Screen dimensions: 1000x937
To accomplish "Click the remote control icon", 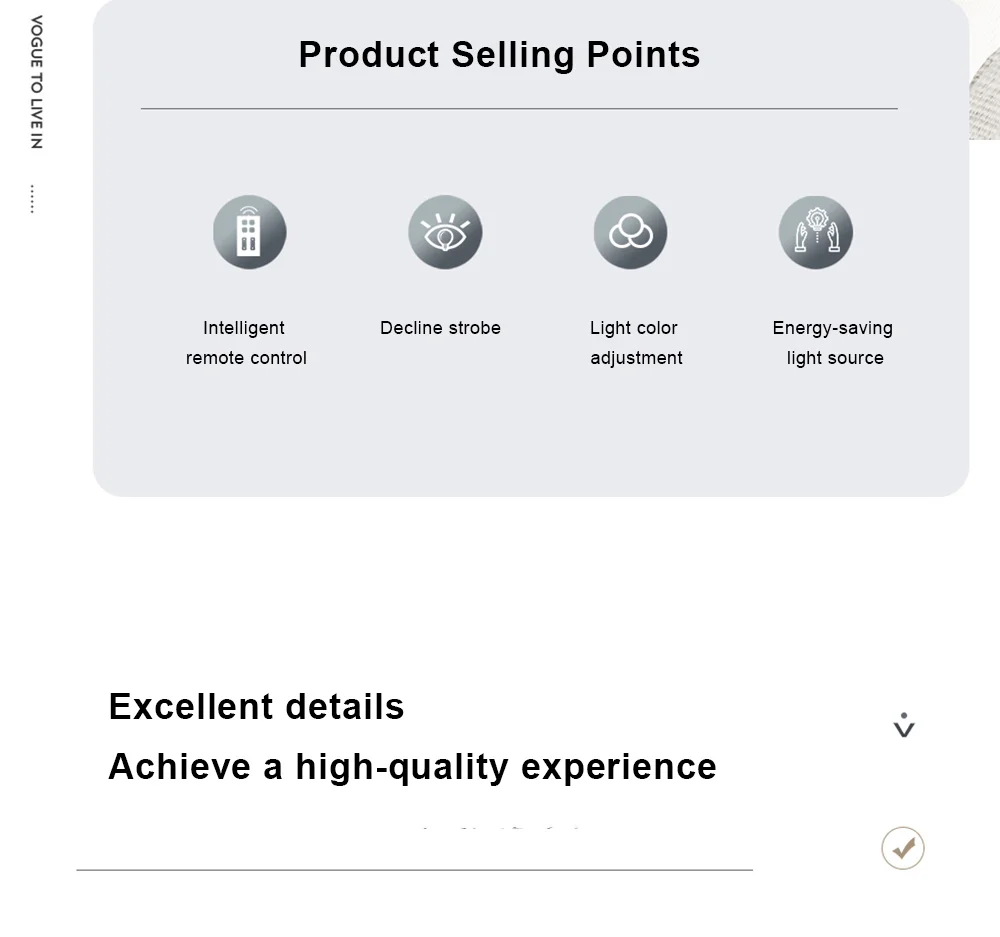I will point(249,232).
